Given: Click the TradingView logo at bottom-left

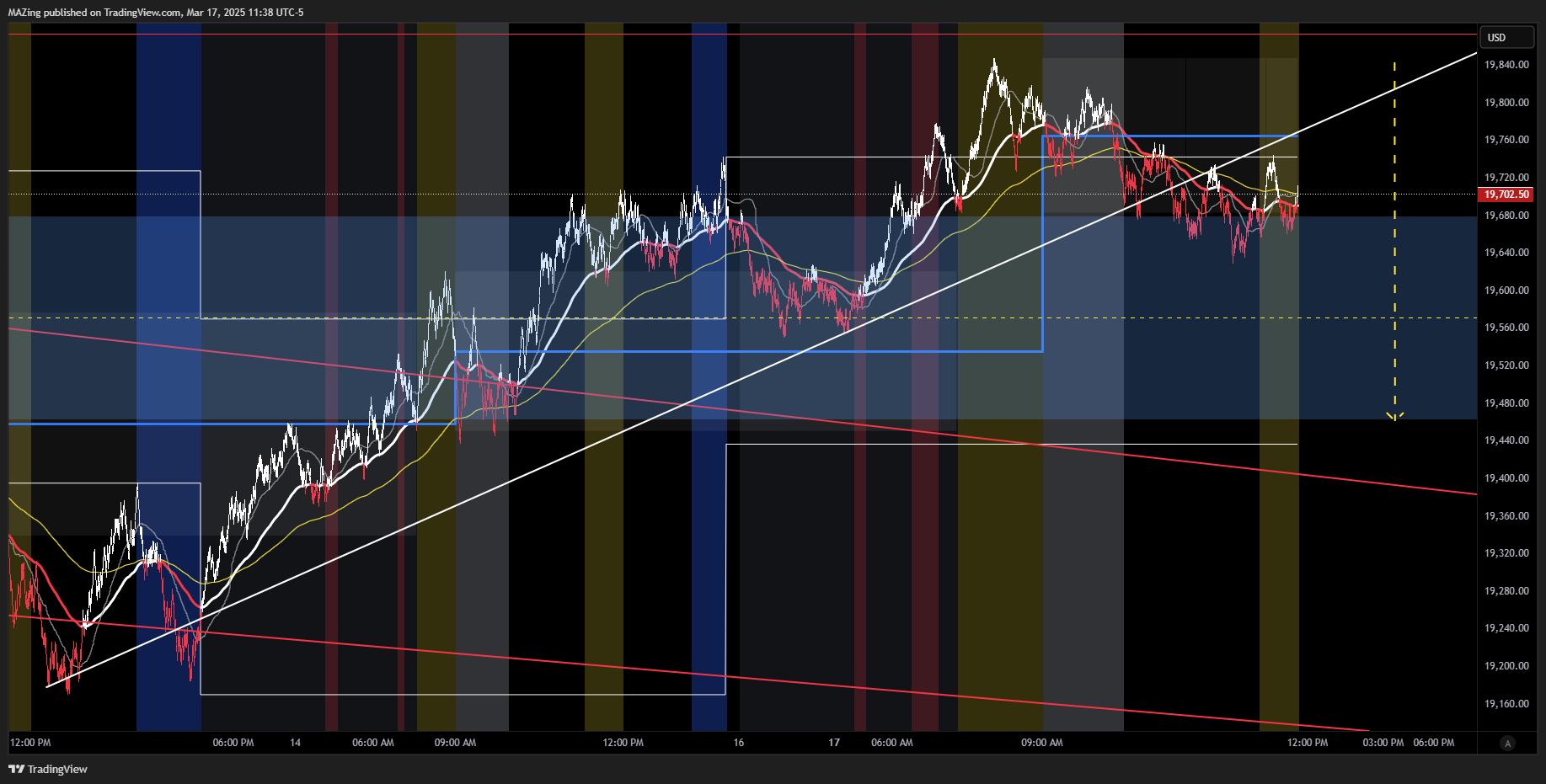Looking at the screenshot, I should click(48, 769).
